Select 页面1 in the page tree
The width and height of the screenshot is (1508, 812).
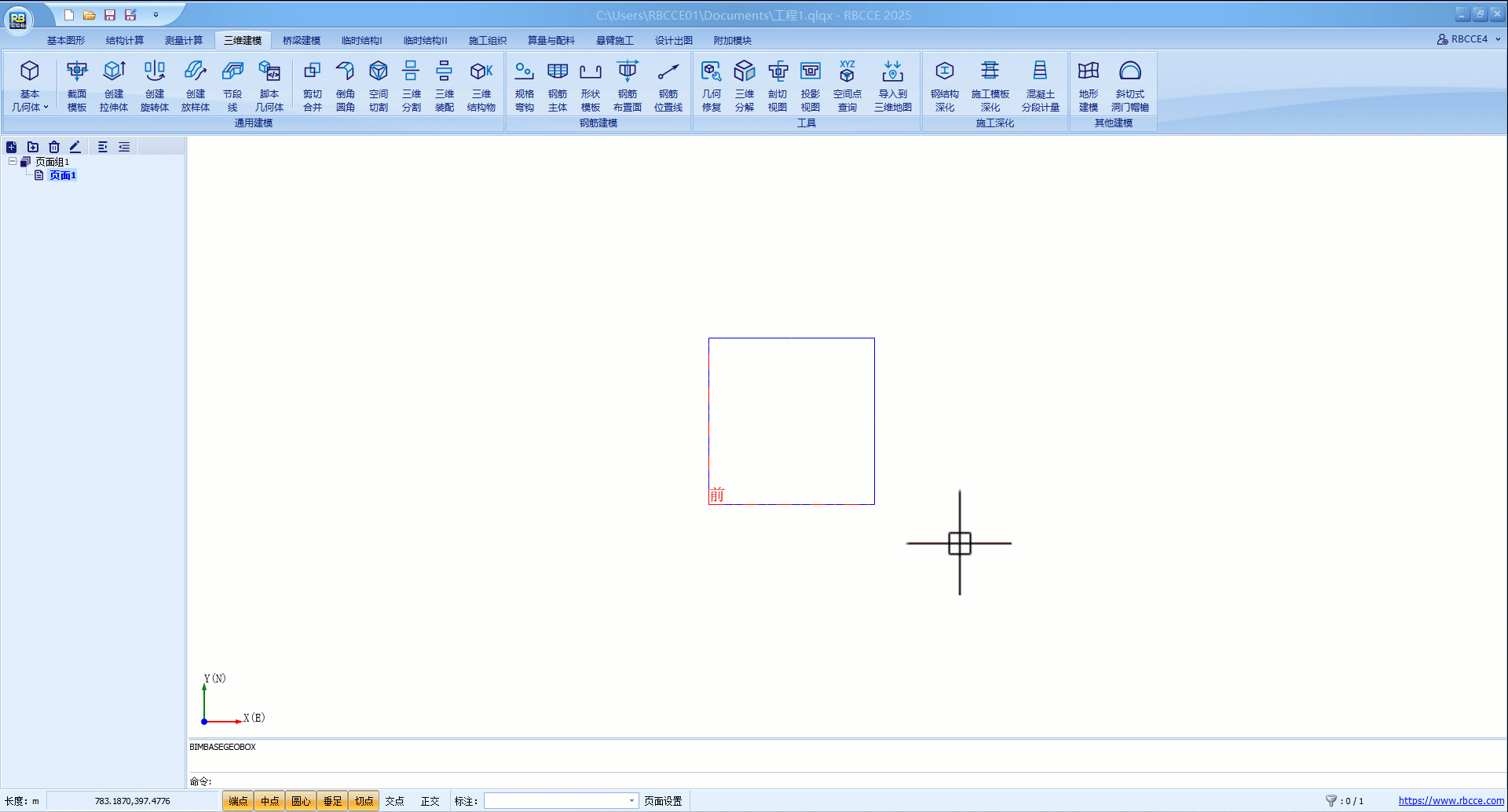click(63, 175)
